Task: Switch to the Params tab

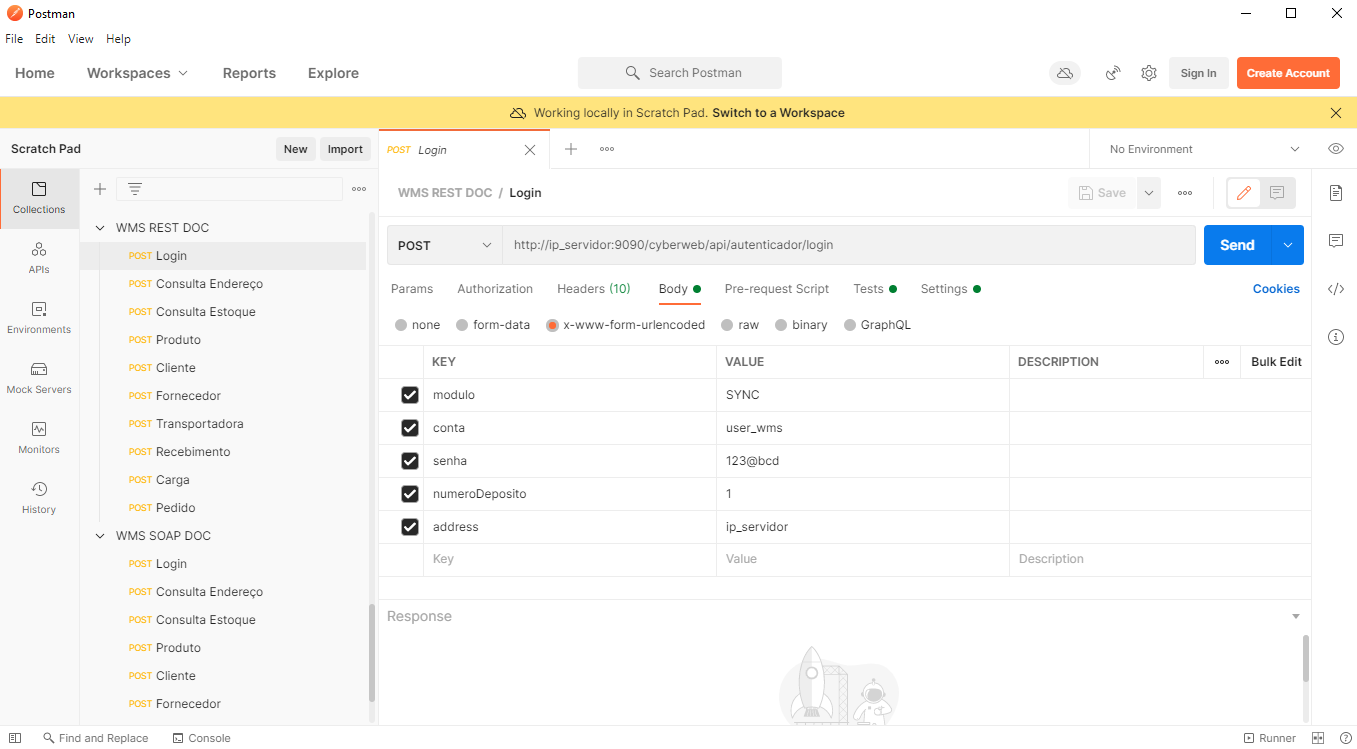Action: (412, 289)
